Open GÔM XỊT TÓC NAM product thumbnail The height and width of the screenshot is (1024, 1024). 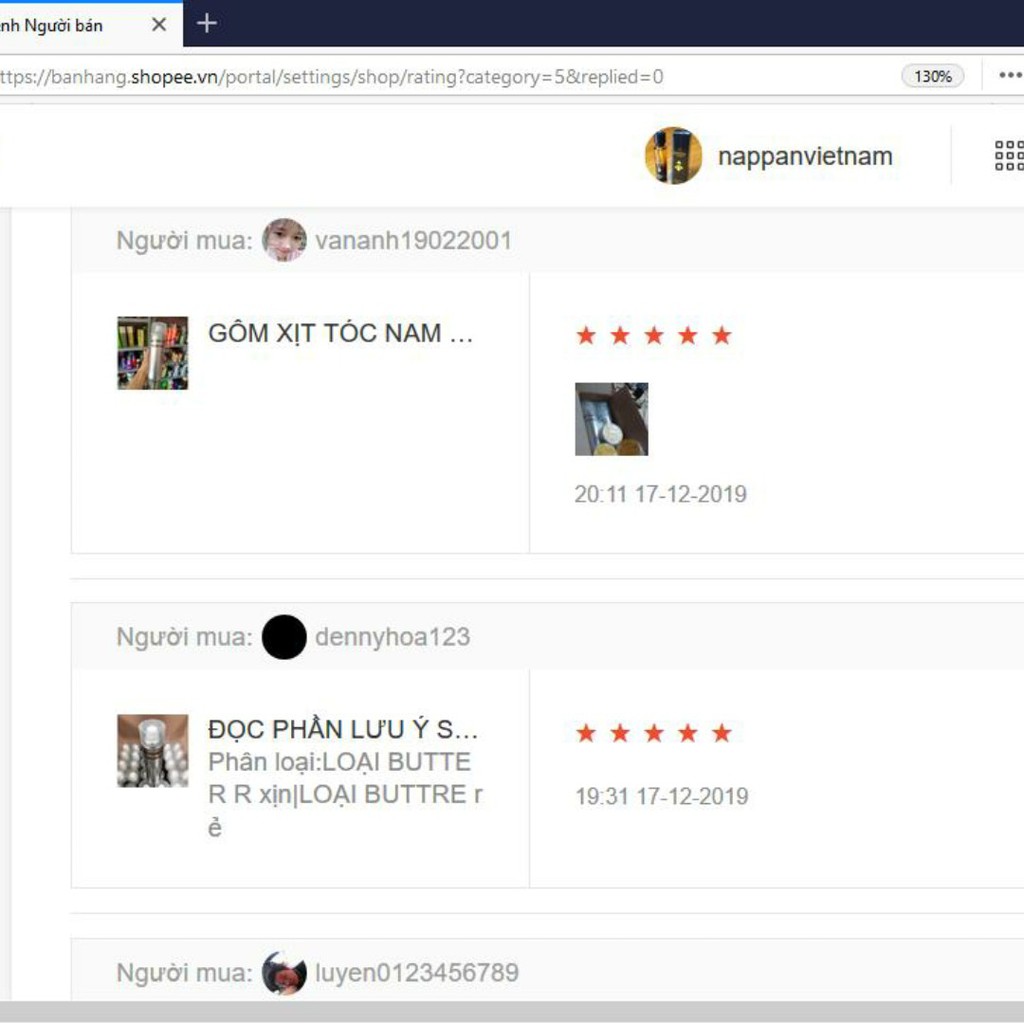point(152,353)
